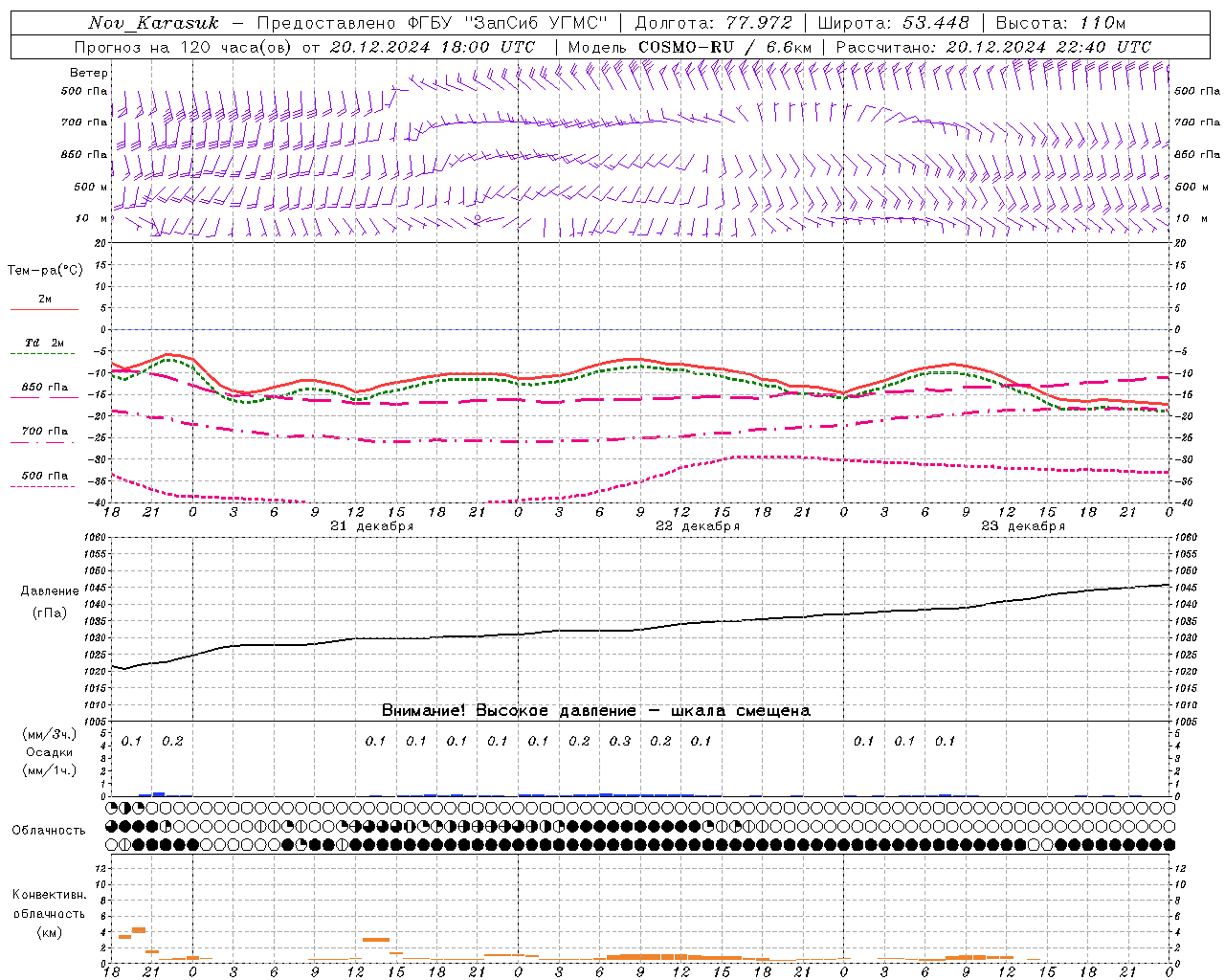Image resolution: width=1225 pixels, height=980 pixels.
Task: Click the 850 гПа temperature legend entry
Action: click(45, 388)
